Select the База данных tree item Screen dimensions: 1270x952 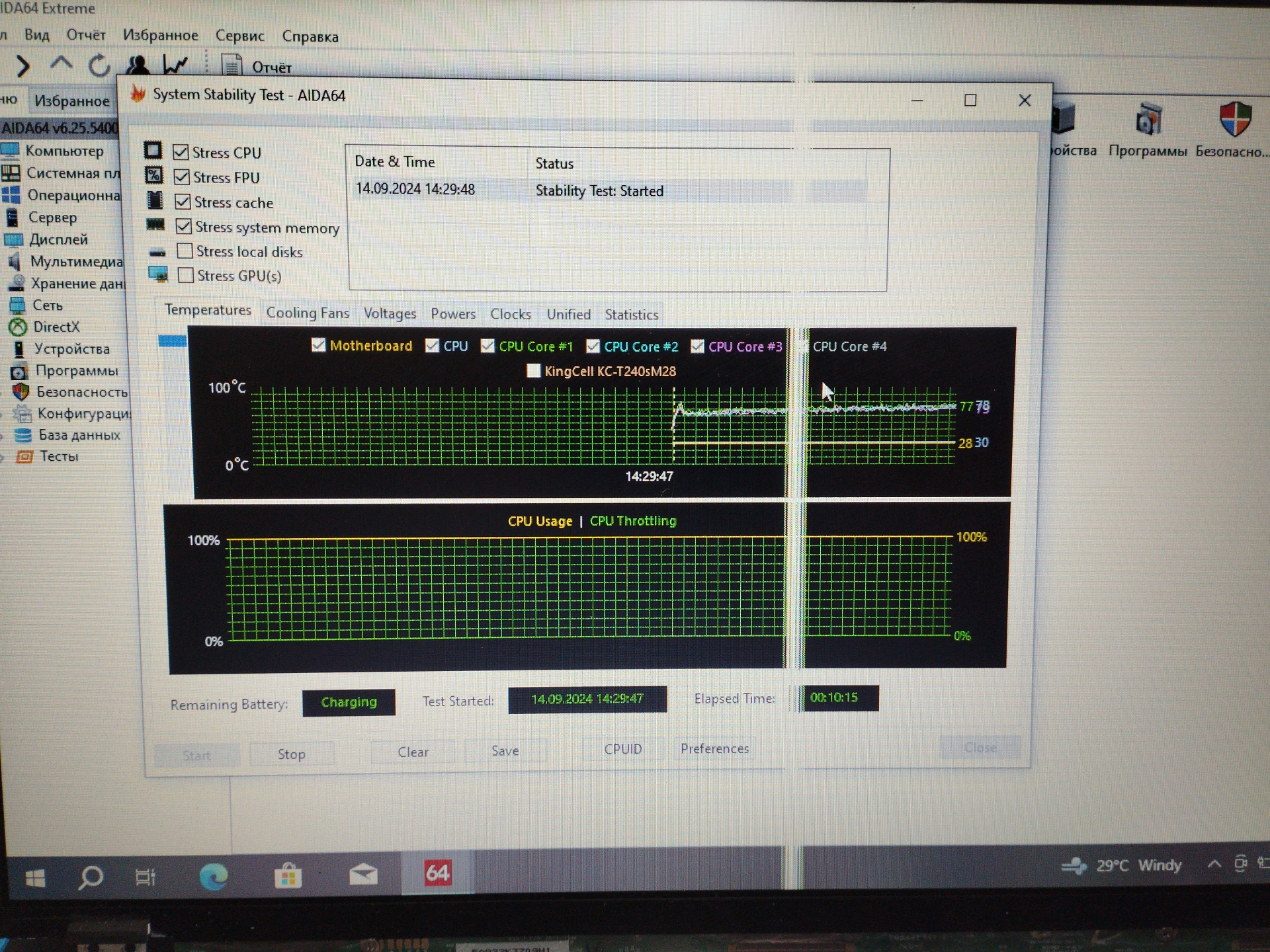(x=67, y=434)
